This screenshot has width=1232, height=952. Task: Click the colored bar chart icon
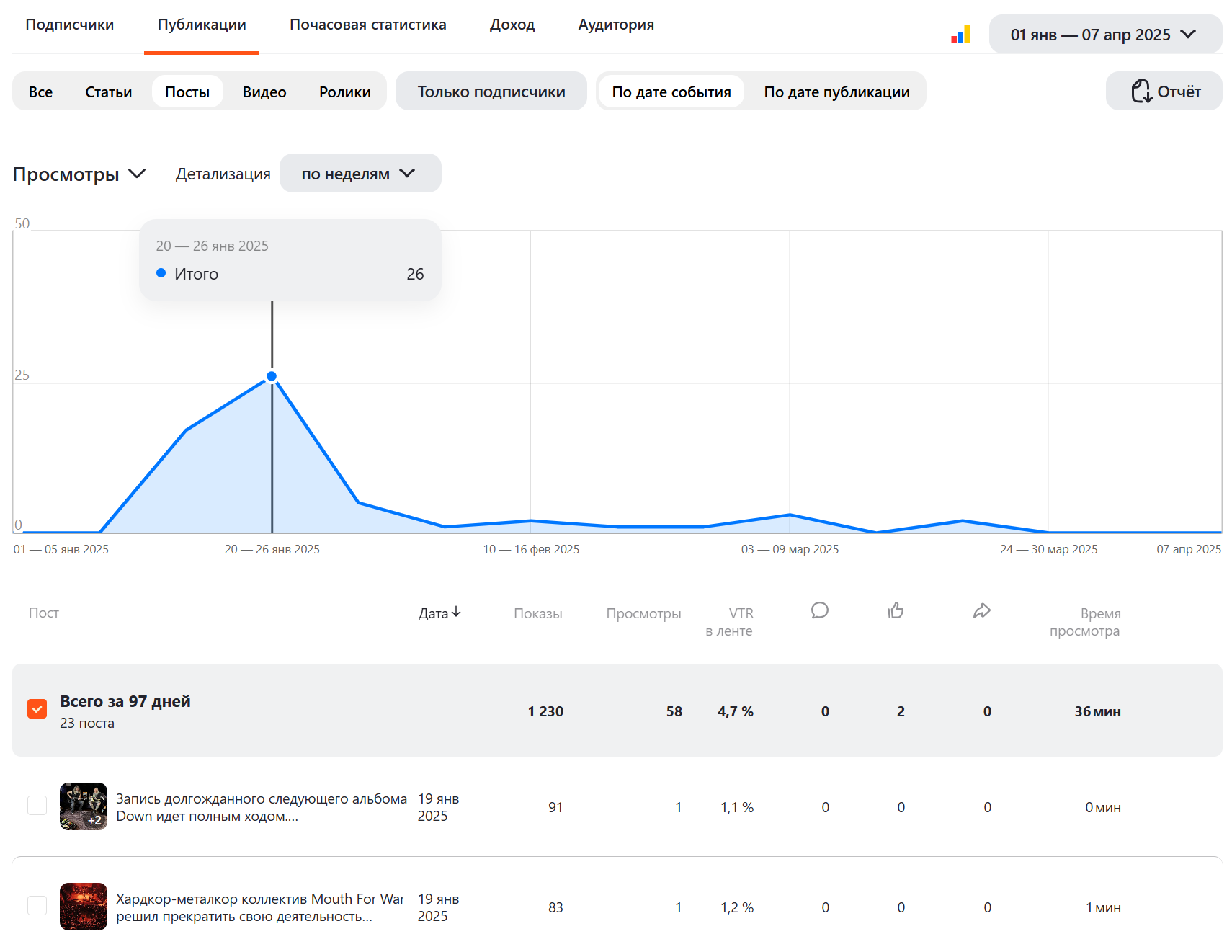960,35
